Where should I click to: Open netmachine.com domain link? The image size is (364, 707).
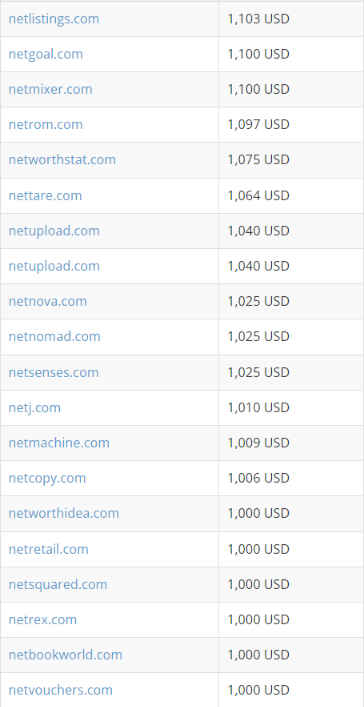[59, 443]
